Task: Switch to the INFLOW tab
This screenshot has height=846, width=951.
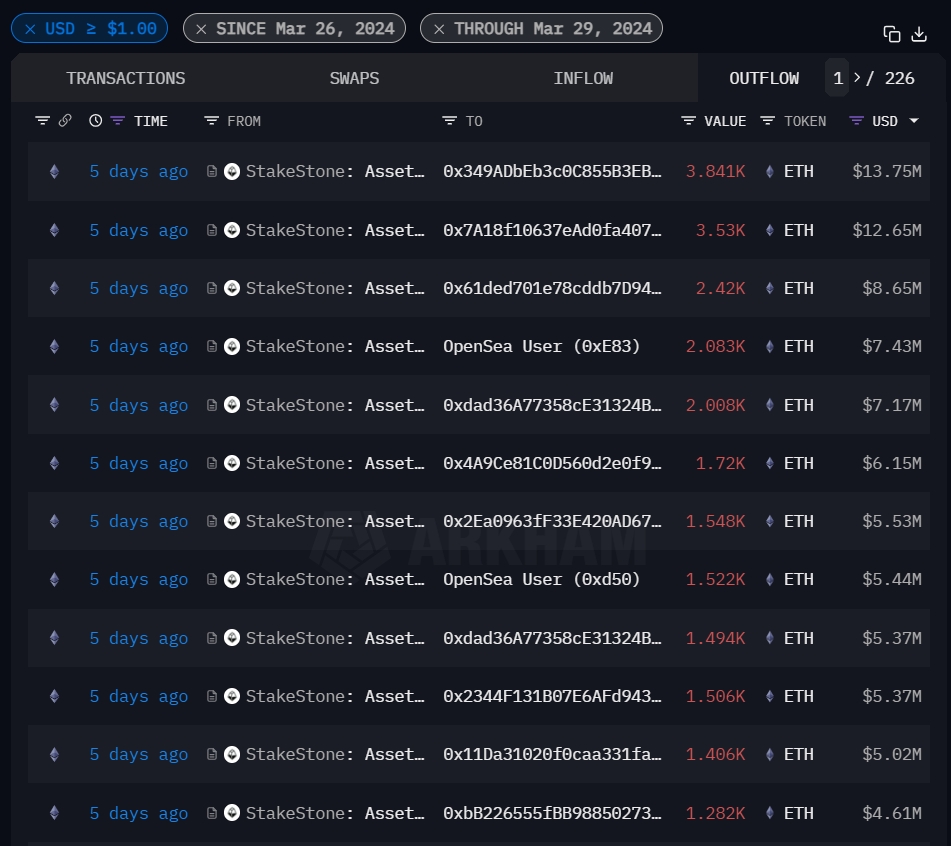Action: pyautogui.click(x=583, y=78)
